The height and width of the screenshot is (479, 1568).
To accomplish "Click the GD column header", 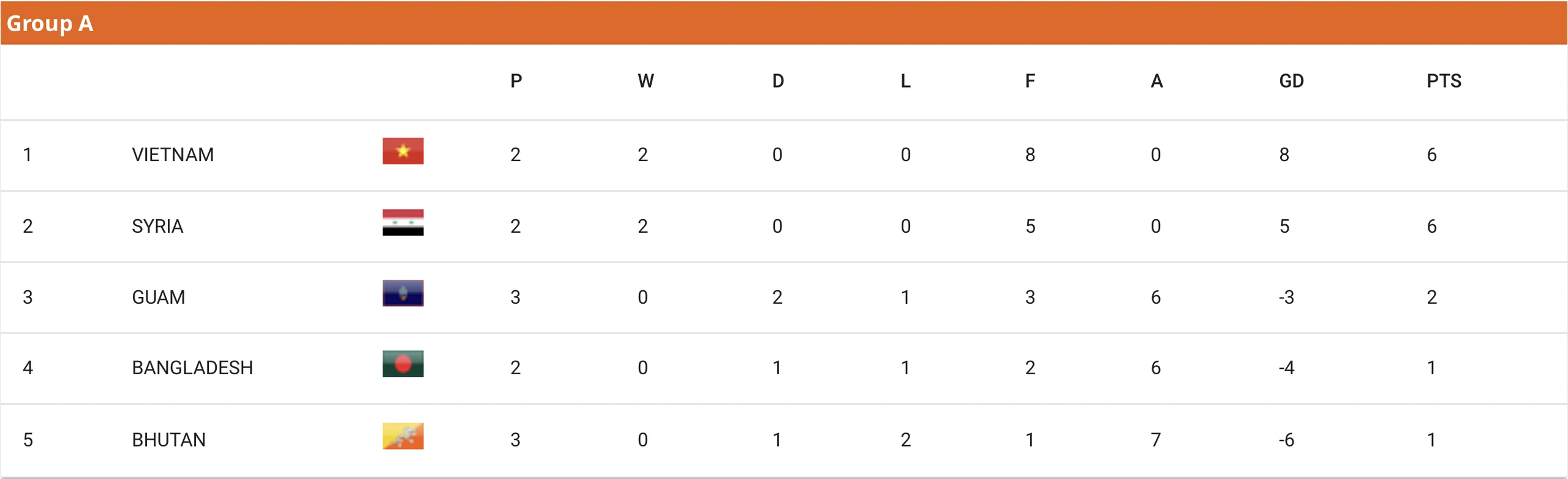I will 1291,81.
